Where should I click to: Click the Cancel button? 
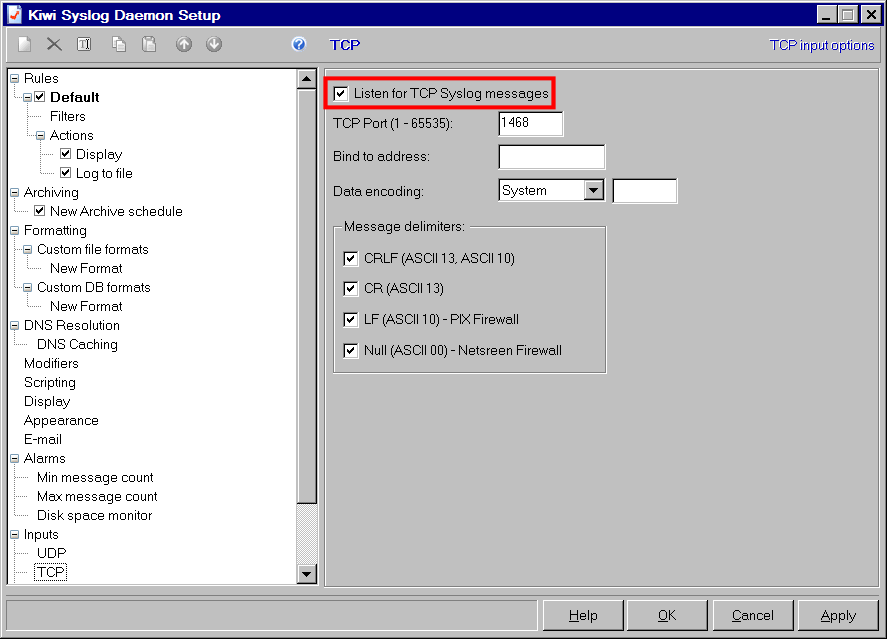point(752,615)
